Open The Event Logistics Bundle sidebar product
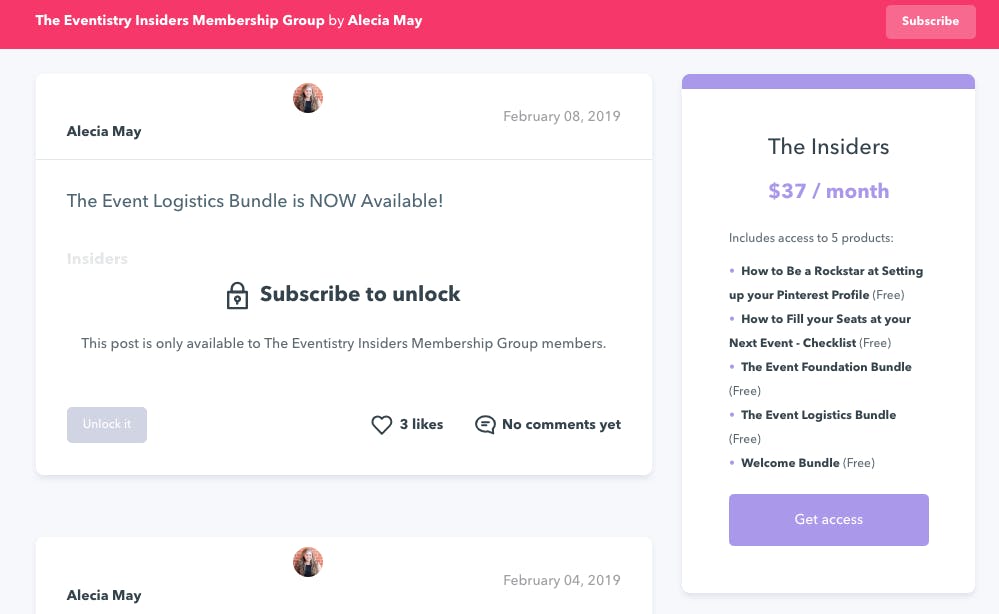The image size is (999, 614). [x=819, y=415]
